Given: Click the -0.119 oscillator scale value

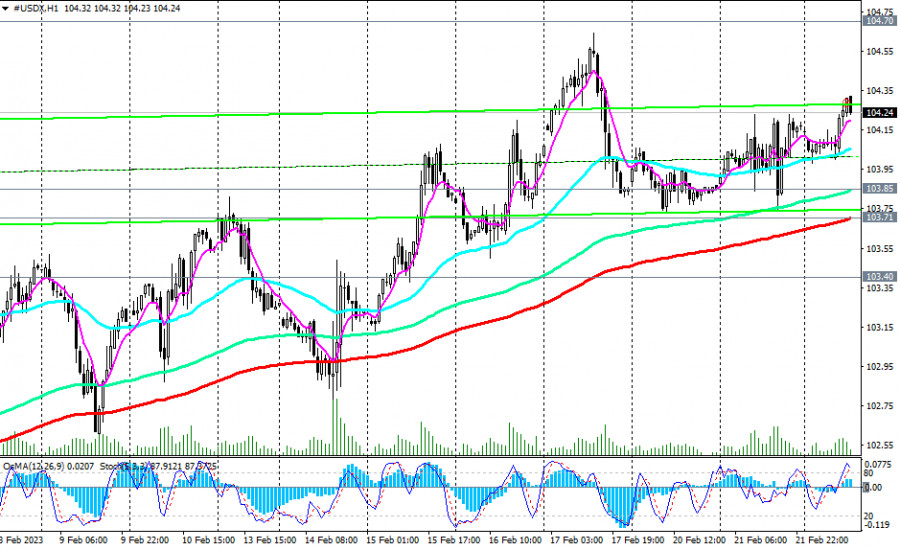Looking at the screenshot, I should 878,525.
